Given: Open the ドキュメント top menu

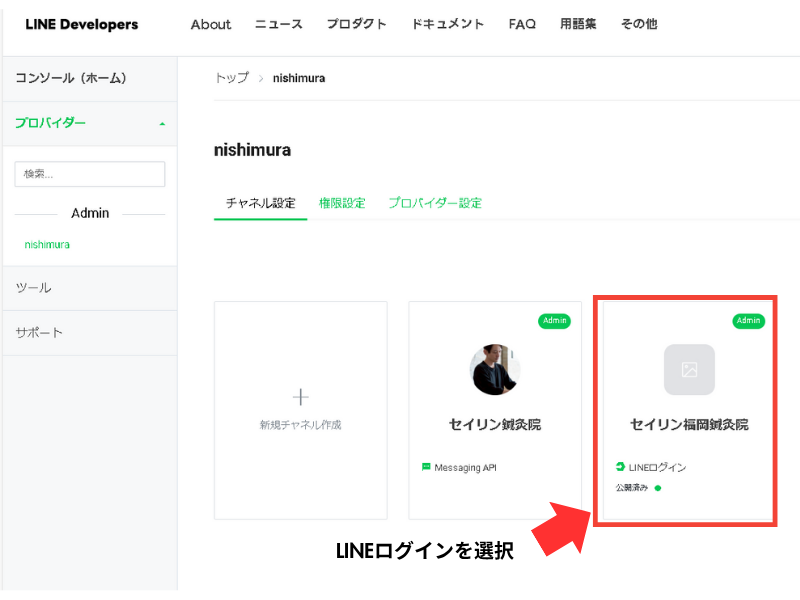Looking at the screenshot, I should [x=447, y=24].
